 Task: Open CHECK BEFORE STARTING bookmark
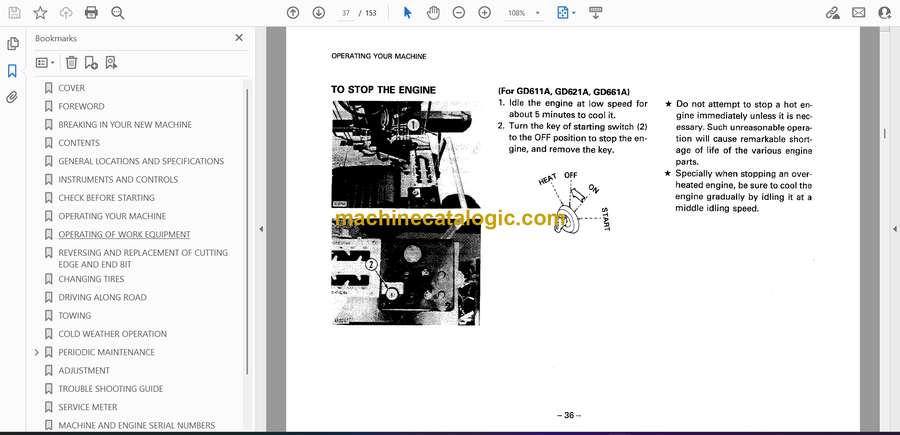coord(107,198)
